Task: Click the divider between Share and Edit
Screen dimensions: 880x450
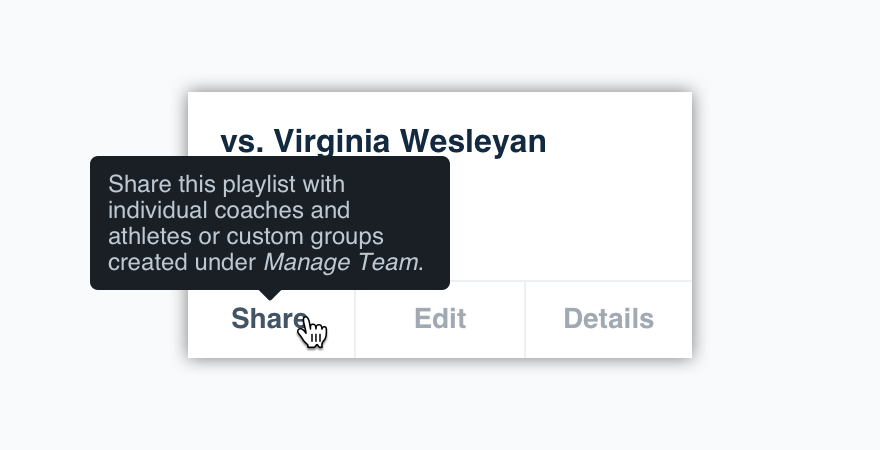Action: [355, 319]
